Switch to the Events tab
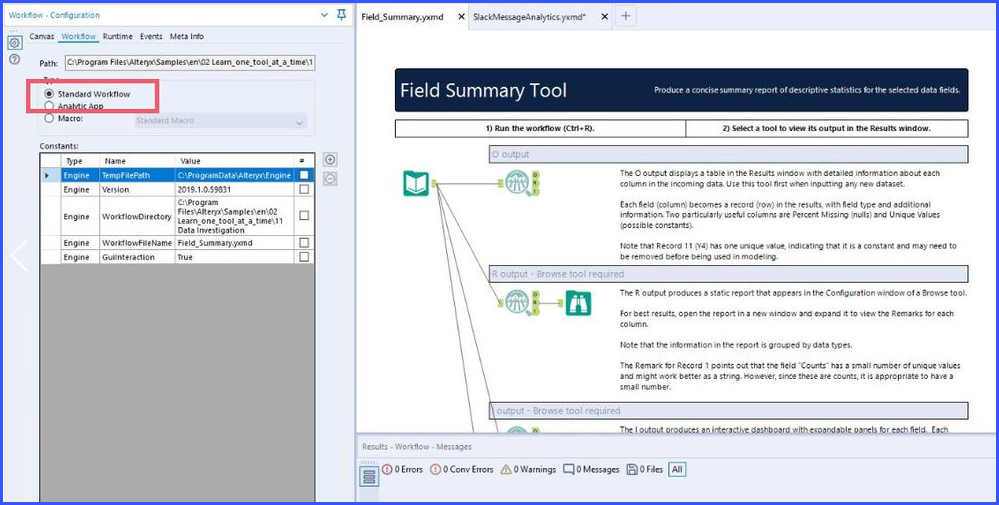The image size is (999, 505). click(x=151, y=36)
